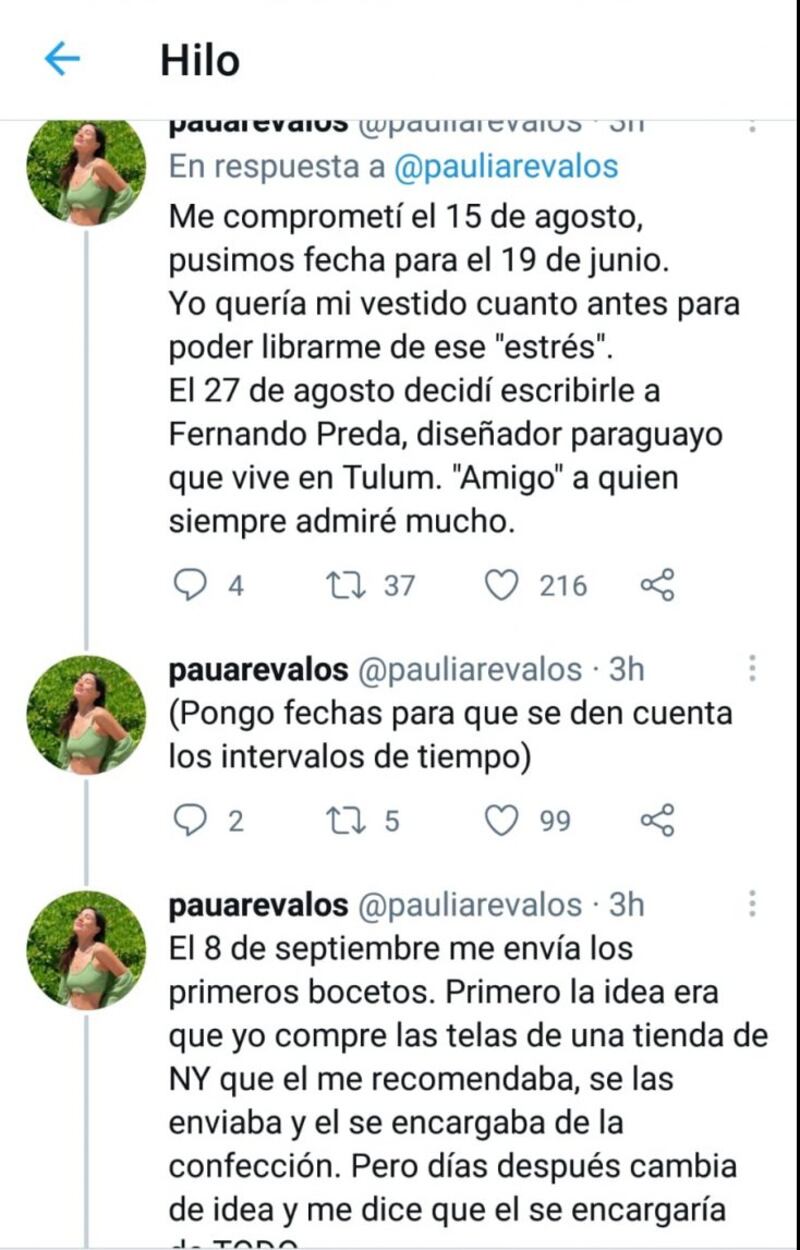Share the 'Pongo fechas' tweet
This screenshot has width=800, height=1250.
657,821
